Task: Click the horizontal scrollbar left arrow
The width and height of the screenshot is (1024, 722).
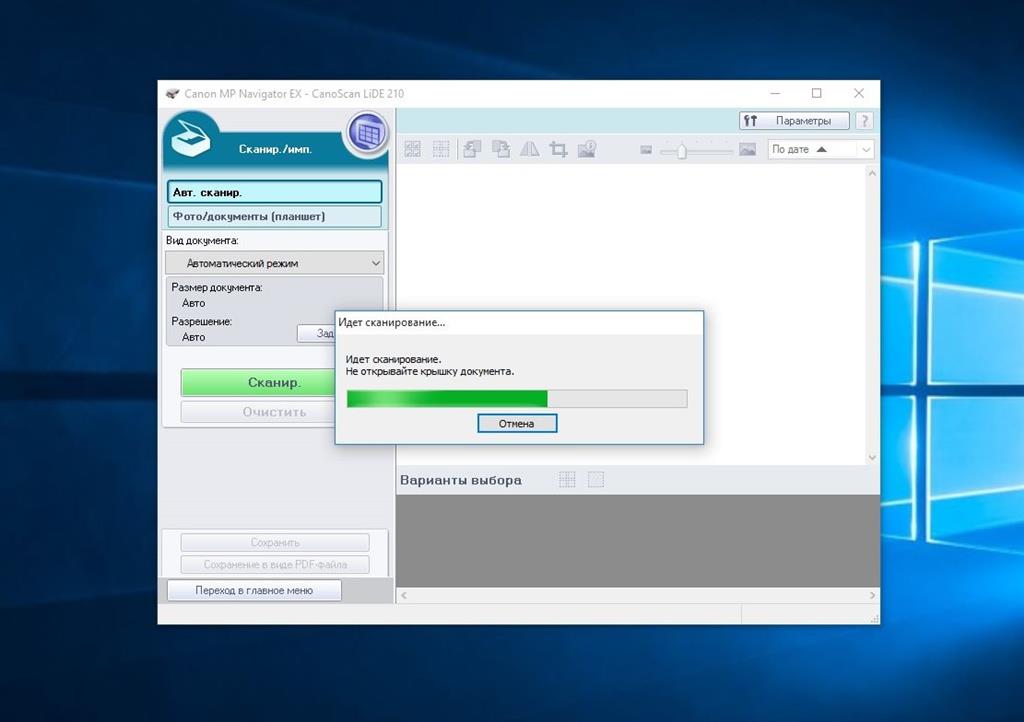Action: coord(404,595)
